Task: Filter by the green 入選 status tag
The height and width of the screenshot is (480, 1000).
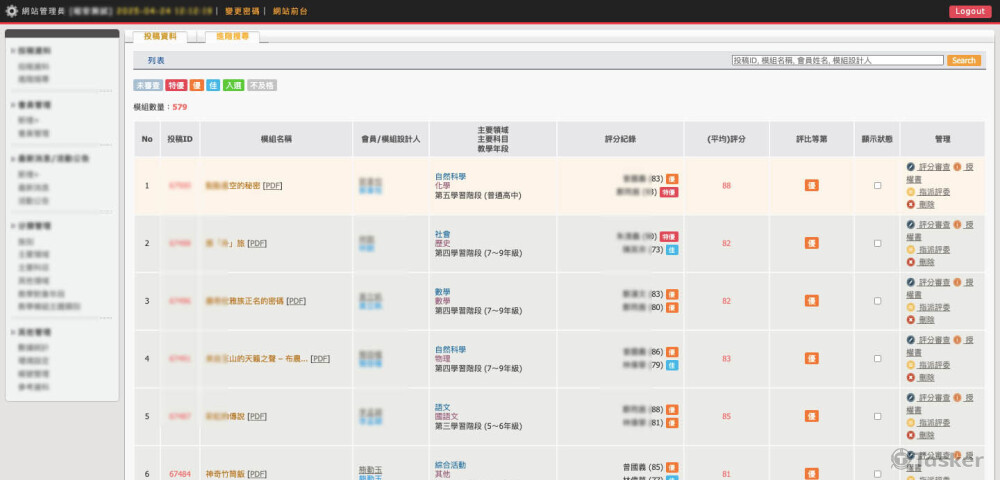Action: pyautogui.click(x=233, y=86)
